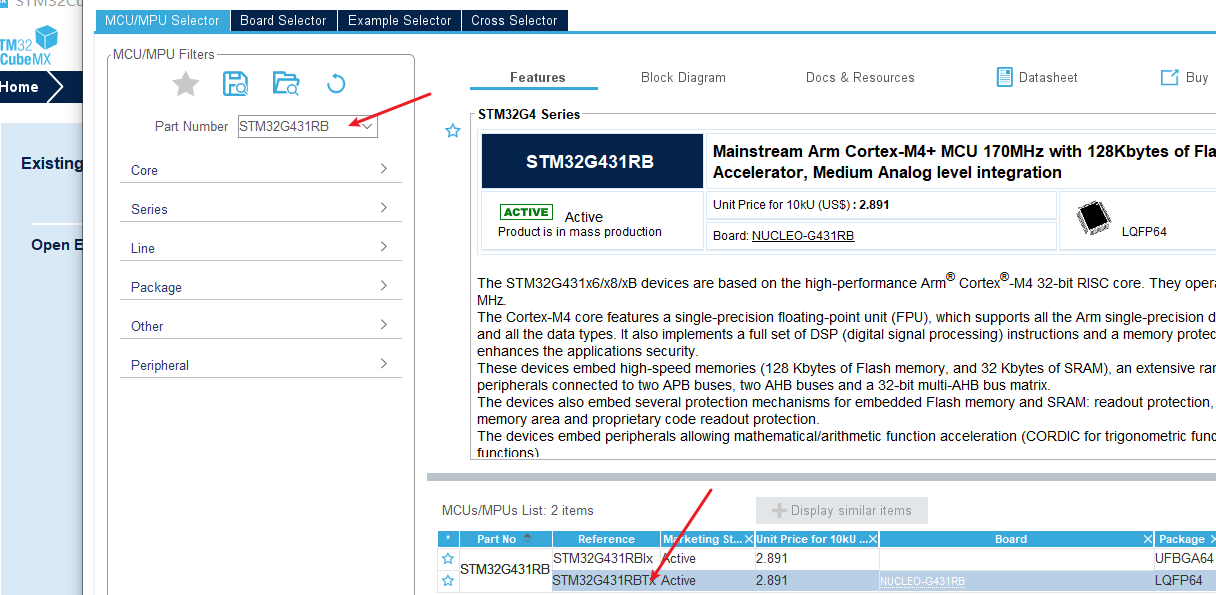Expand the Package filter section
This screenshot has width=1216, height=595.
pyautogui.click(x=259, y=287)
